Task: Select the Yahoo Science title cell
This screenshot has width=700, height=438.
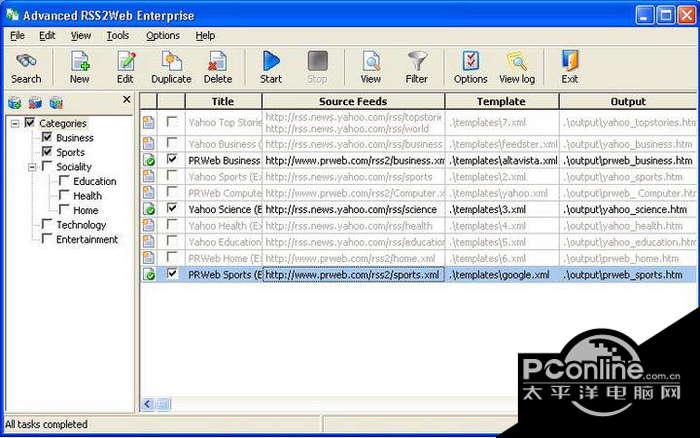Action: click(224, 209)
